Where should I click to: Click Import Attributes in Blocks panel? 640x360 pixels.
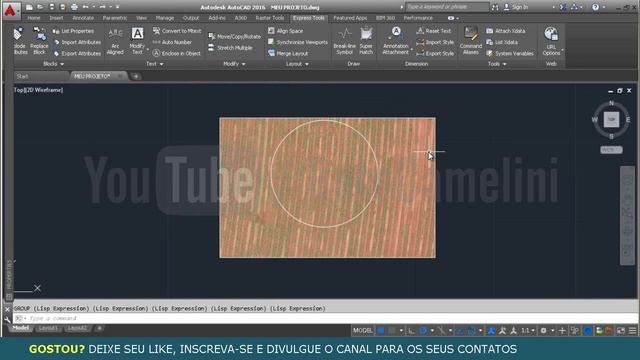coord(77,42)
